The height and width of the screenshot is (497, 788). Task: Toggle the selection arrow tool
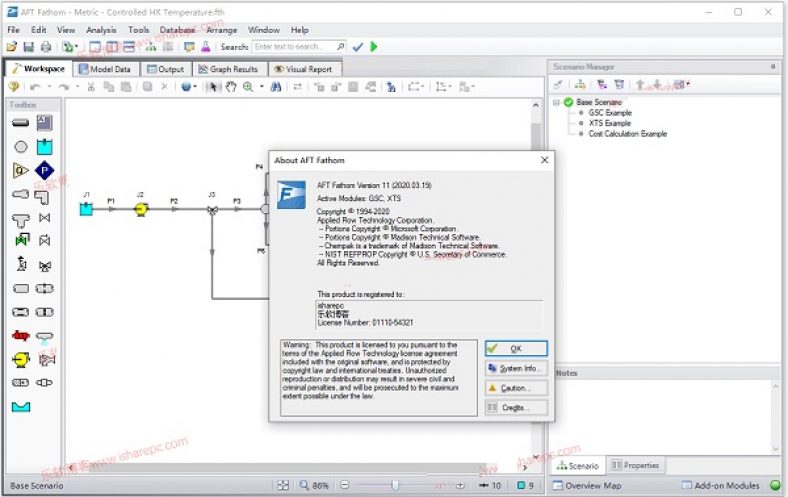click(x=212, y=87)
